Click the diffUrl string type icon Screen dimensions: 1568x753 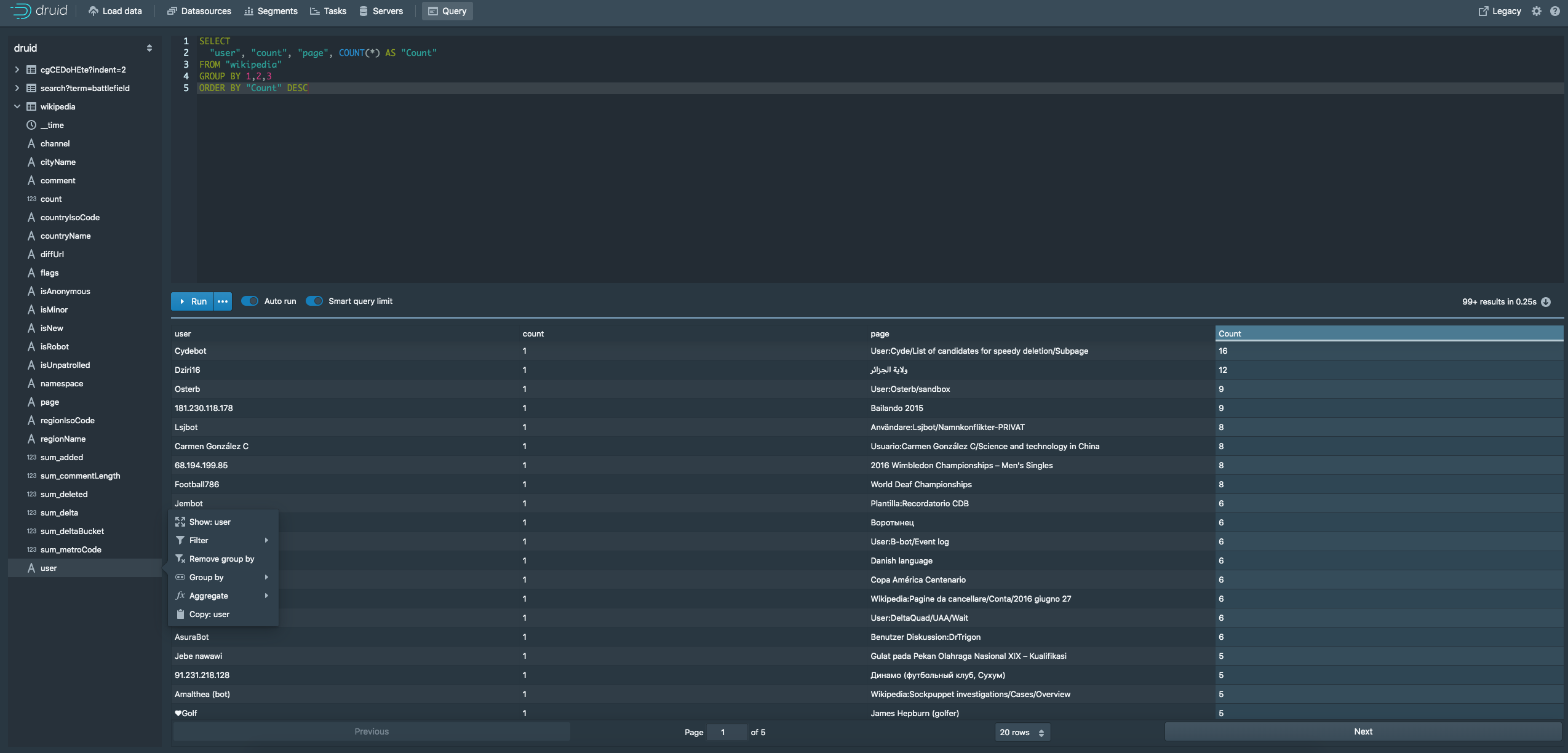(x=31, y=254)
